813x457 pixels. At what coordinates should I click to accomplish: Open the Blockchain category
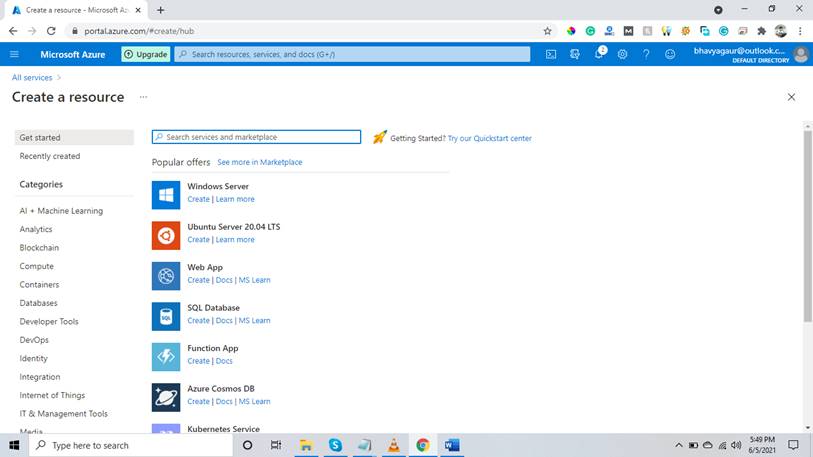click(39, 248)
